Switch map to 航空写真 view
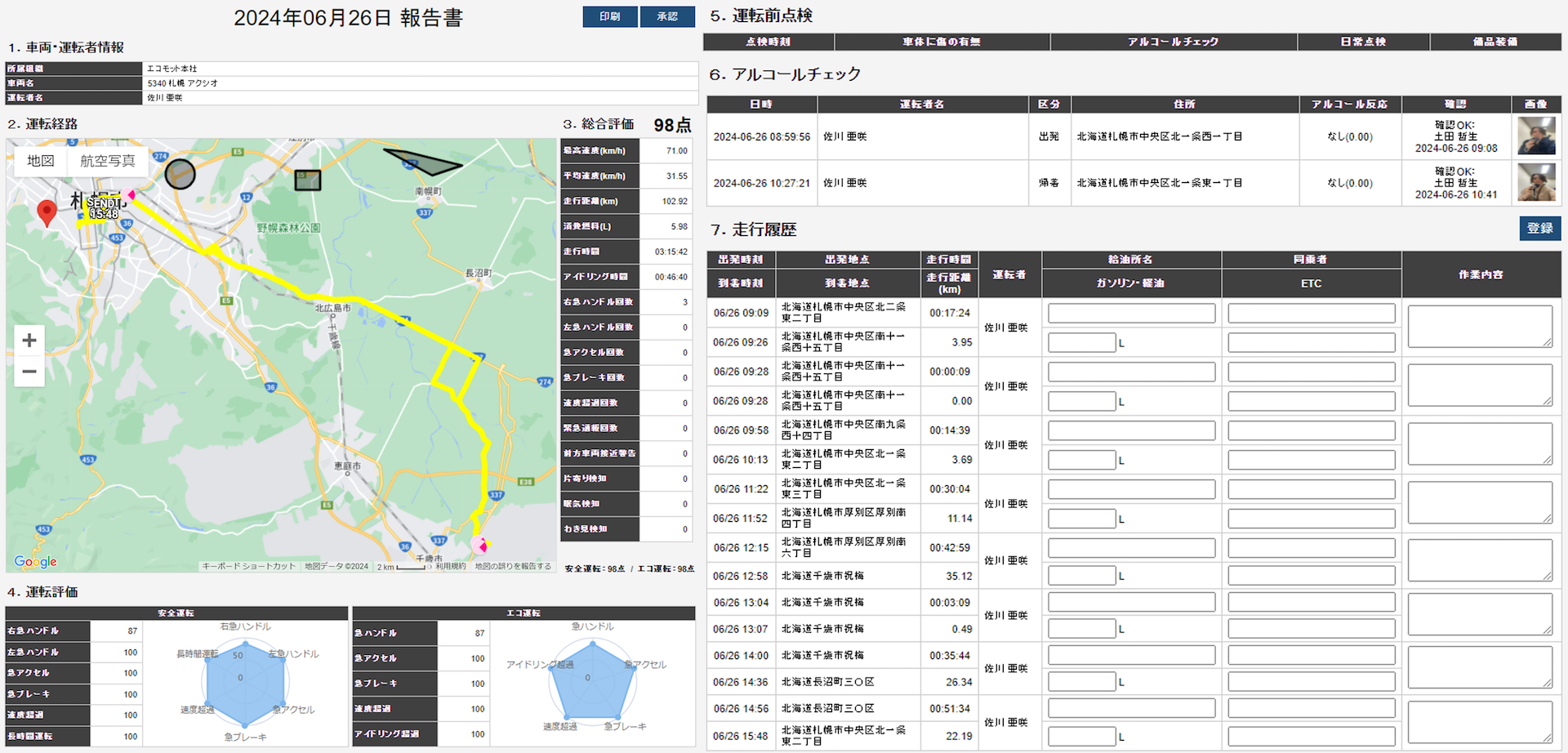This screenshot has height=753, width=1568. 107,161
